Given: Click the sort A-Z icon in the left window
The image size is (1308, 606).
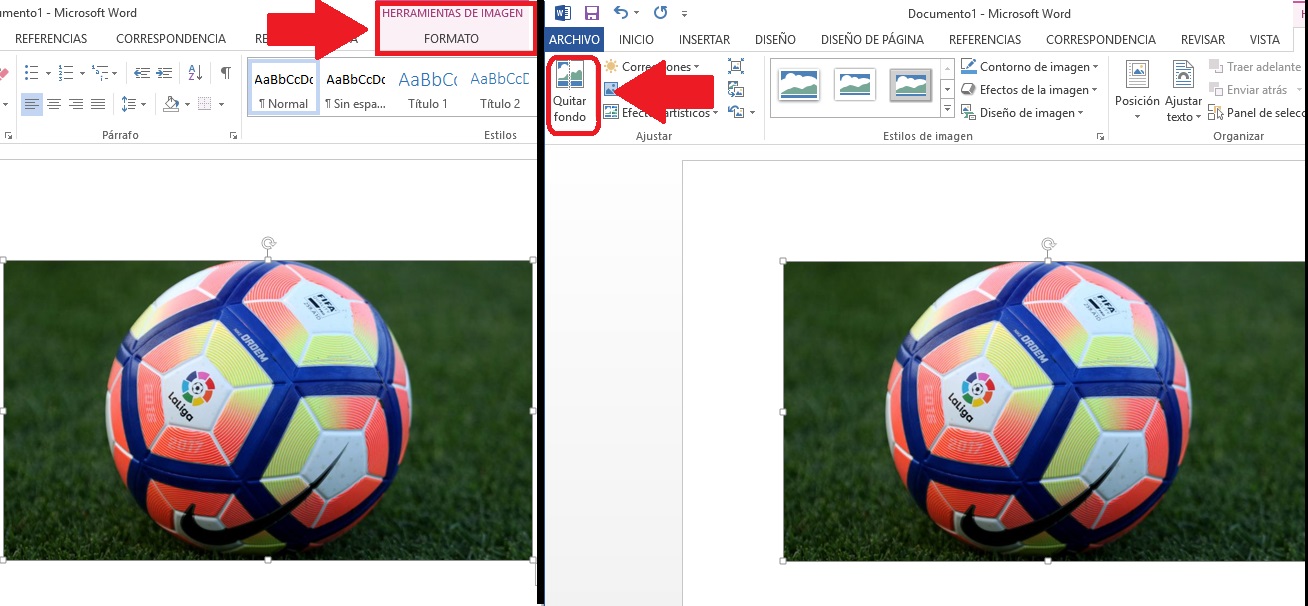Looking at the screenshot, I should point(195,73).
